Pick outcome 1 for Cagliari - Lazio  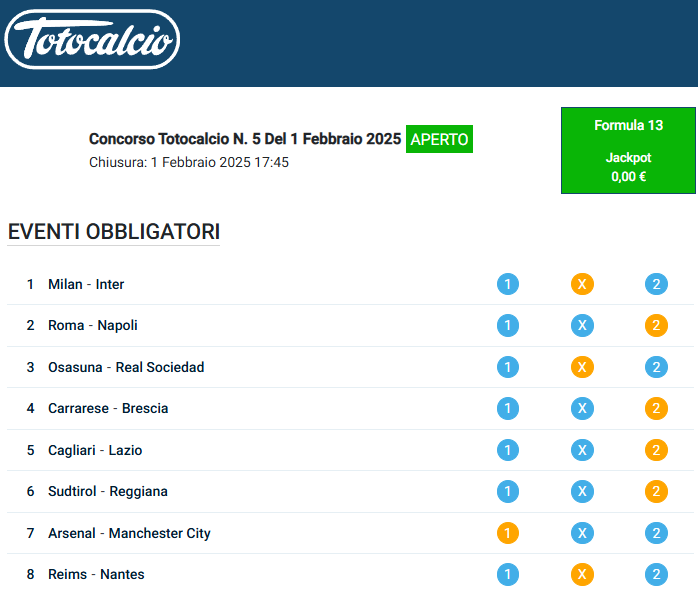pyautogui.click(x=508, y=450)
